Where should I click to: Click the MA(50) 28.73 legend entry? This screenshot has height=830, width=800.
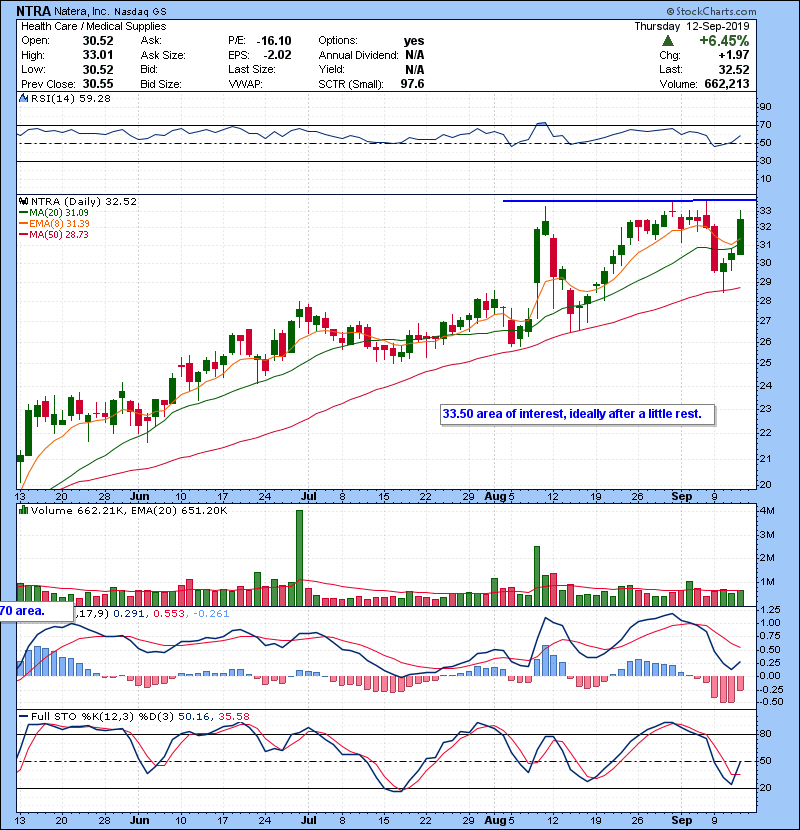coord(53,234)
